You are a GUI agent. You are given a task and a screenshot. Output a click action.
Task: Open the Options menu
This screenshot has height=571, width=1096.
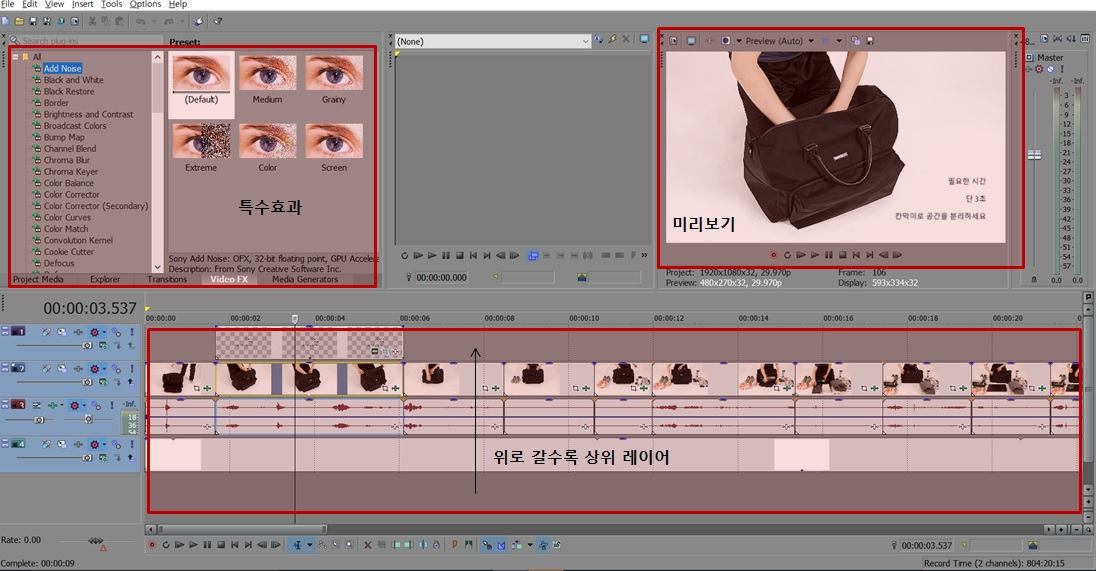145,4
